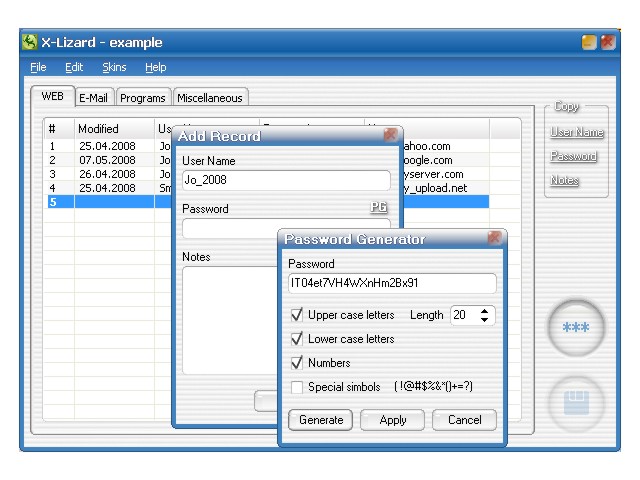Select row 1 dated 25.04.2008
This screenshot has height=480, width=640.
click(107, 146)
